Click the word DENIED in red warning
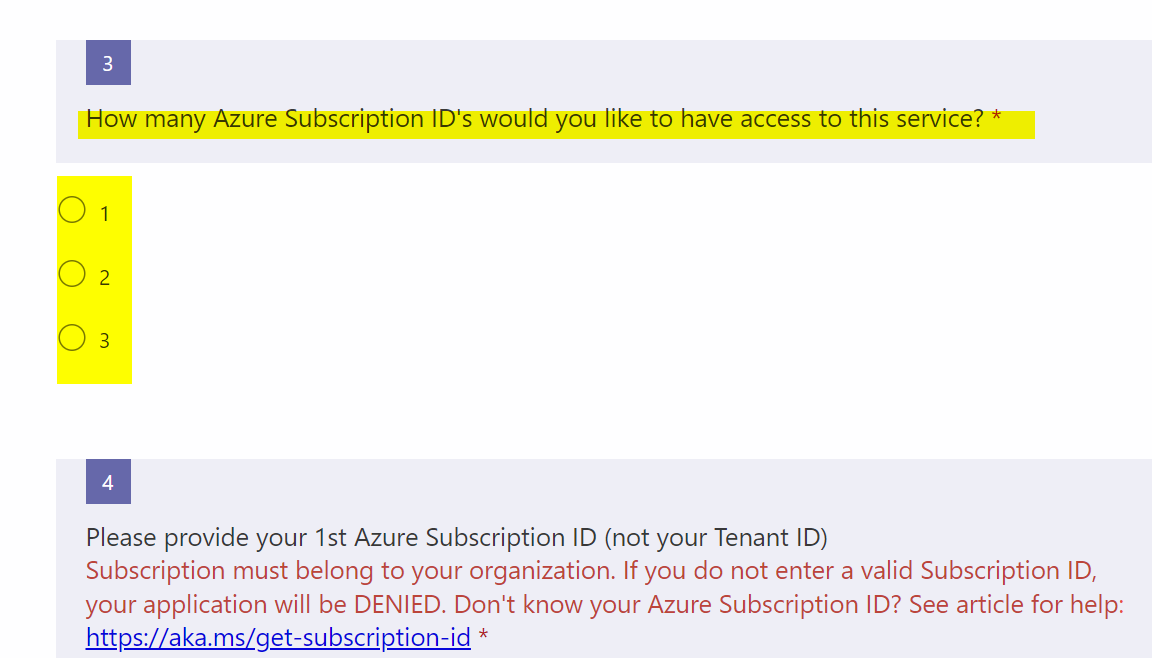The image size is (1152, 658). 399,604
